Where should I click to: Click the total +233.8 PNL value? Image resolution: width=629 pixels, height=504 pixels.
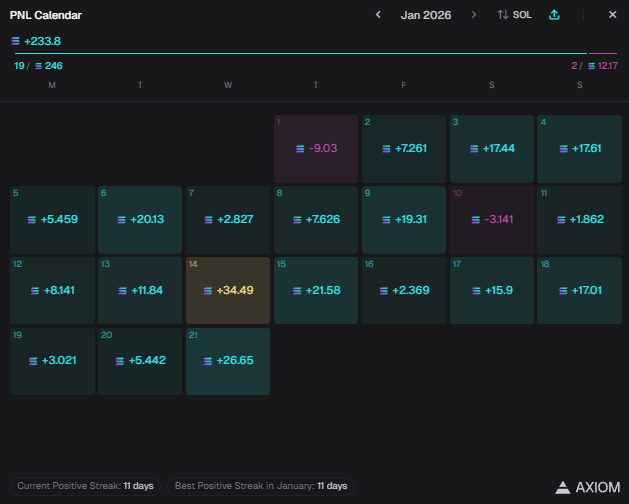[x=43, y=41]
